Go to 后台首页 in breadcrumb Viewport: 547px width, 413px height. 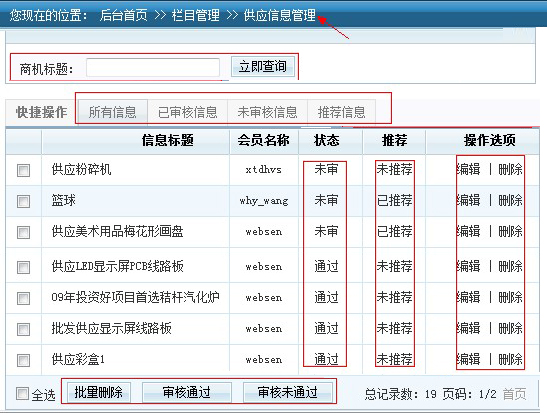123,15
